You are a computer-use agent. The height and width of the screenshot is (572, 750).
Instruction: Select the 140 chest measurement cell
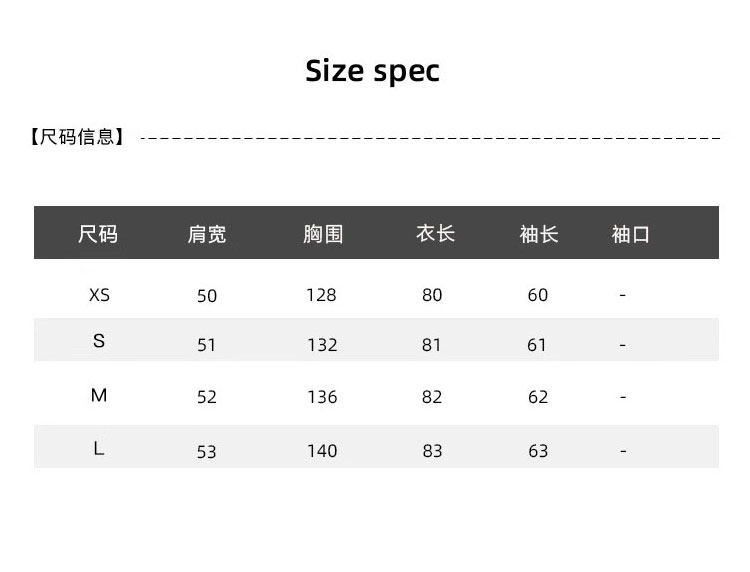coord(322,451)
